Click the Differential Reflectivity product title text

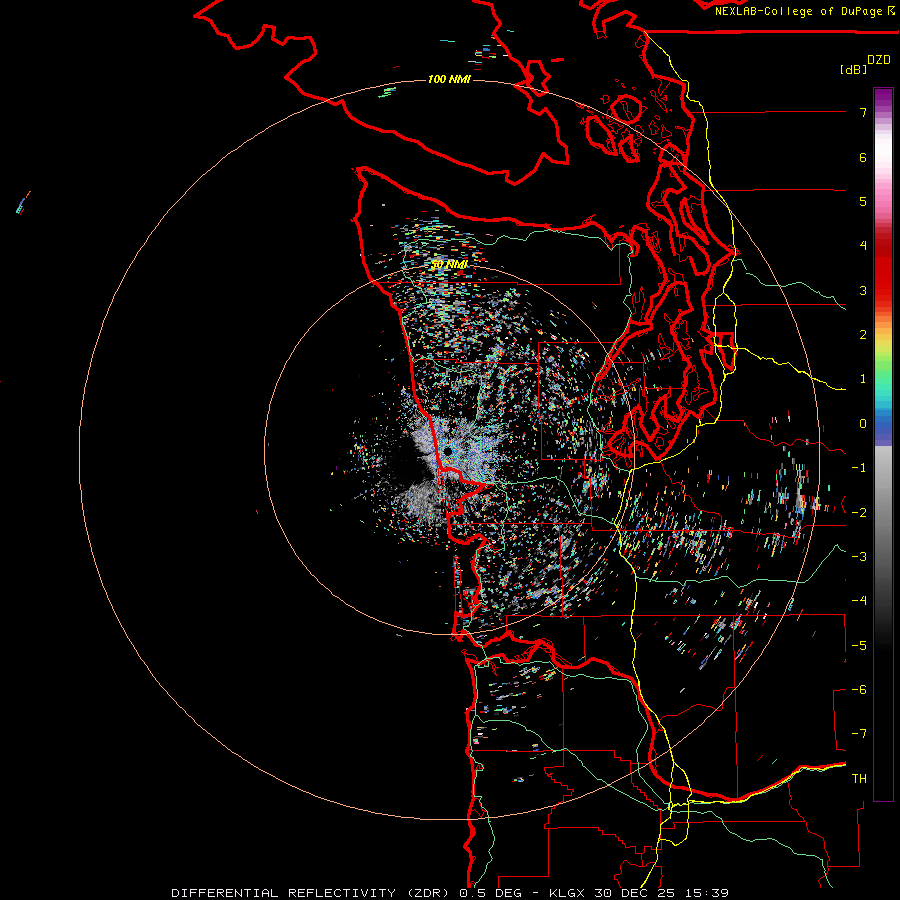[x=309, y=893]
